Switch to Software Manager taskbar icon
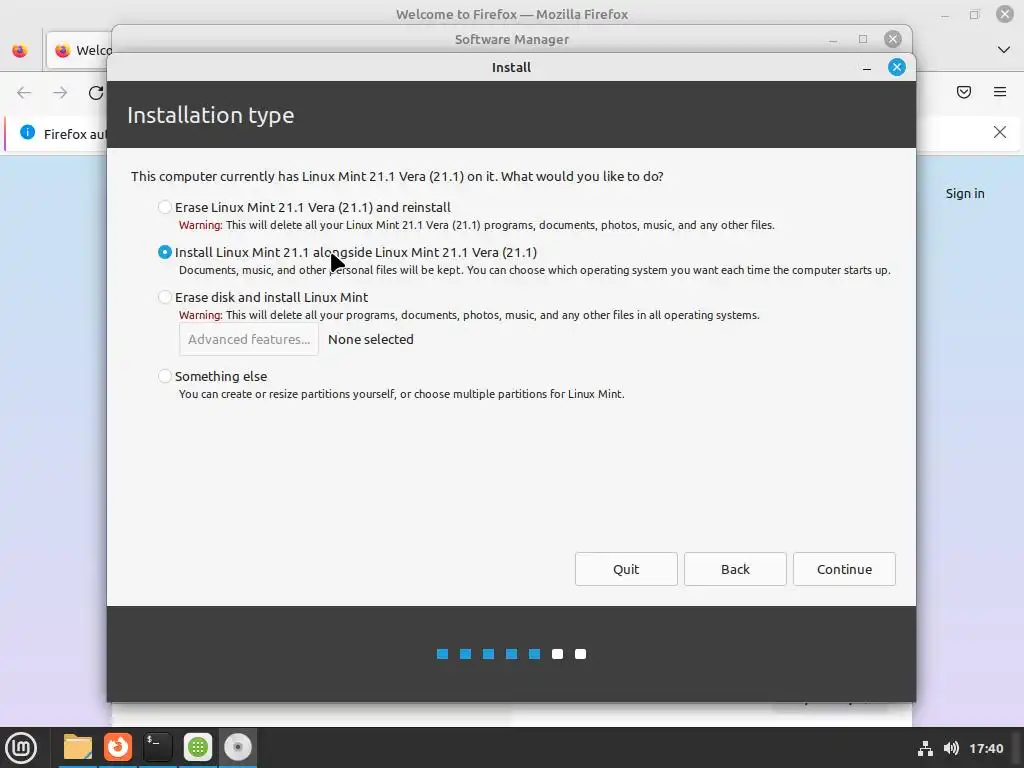The width and height of the screenshot is (1024, 768). click(x=198, y=747)
